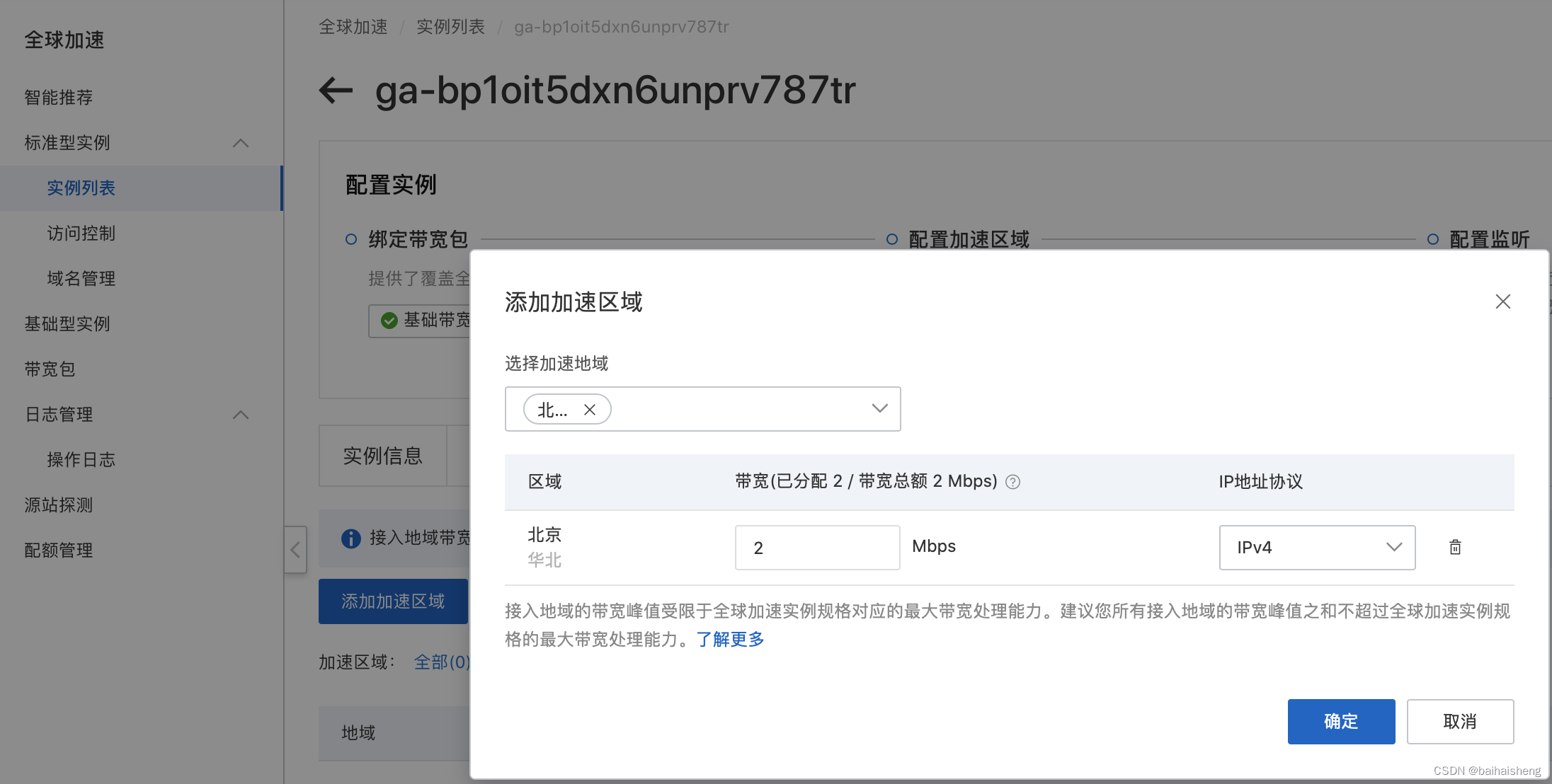Viewport: 1552px width, 784px height.
Task: Collapse the 日志管理 sidebar section
Action: 241,415
